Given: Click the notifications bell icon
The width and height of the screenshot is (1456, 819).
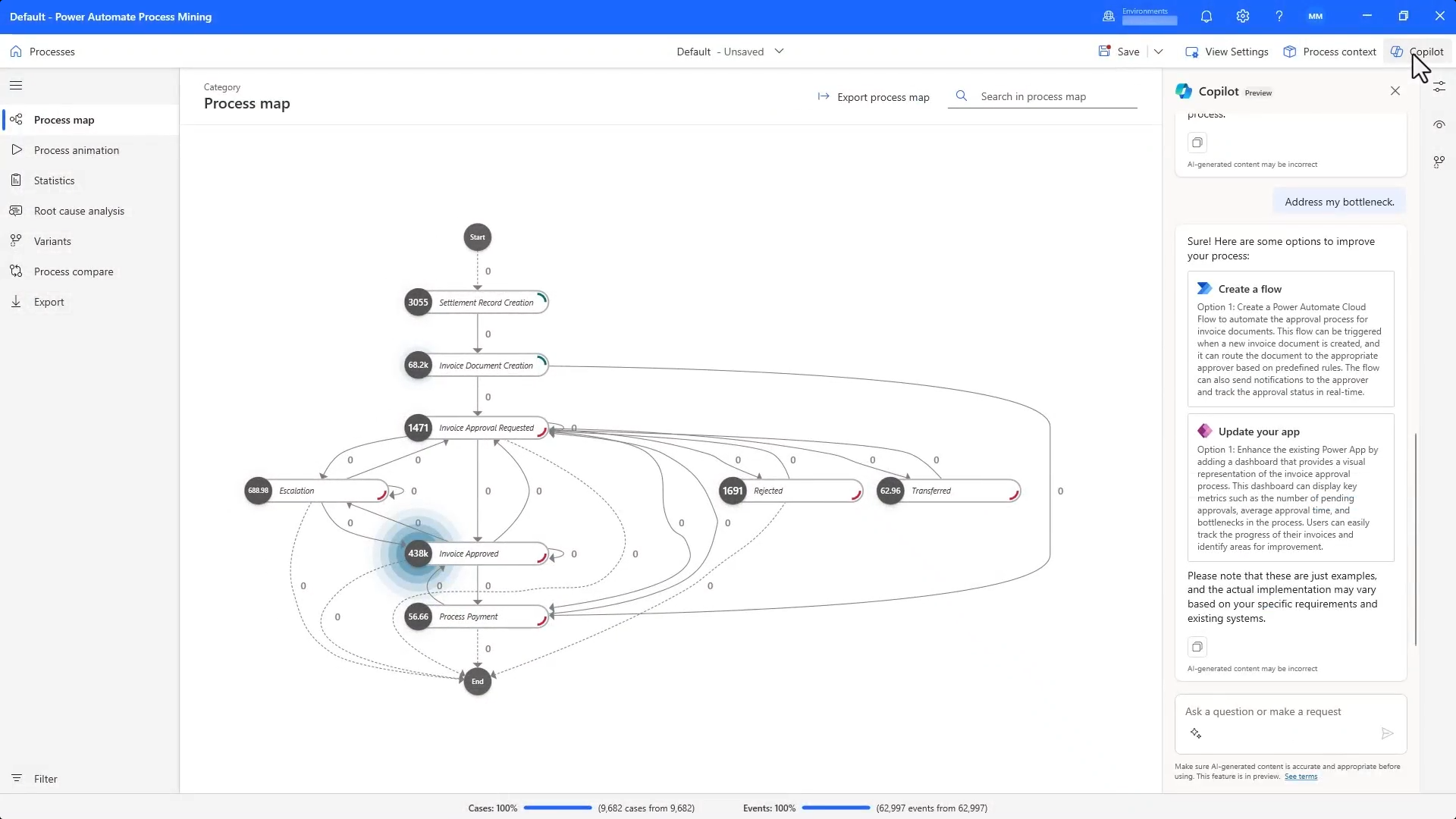Looking at the screenshot, I should pos(1207,16).
